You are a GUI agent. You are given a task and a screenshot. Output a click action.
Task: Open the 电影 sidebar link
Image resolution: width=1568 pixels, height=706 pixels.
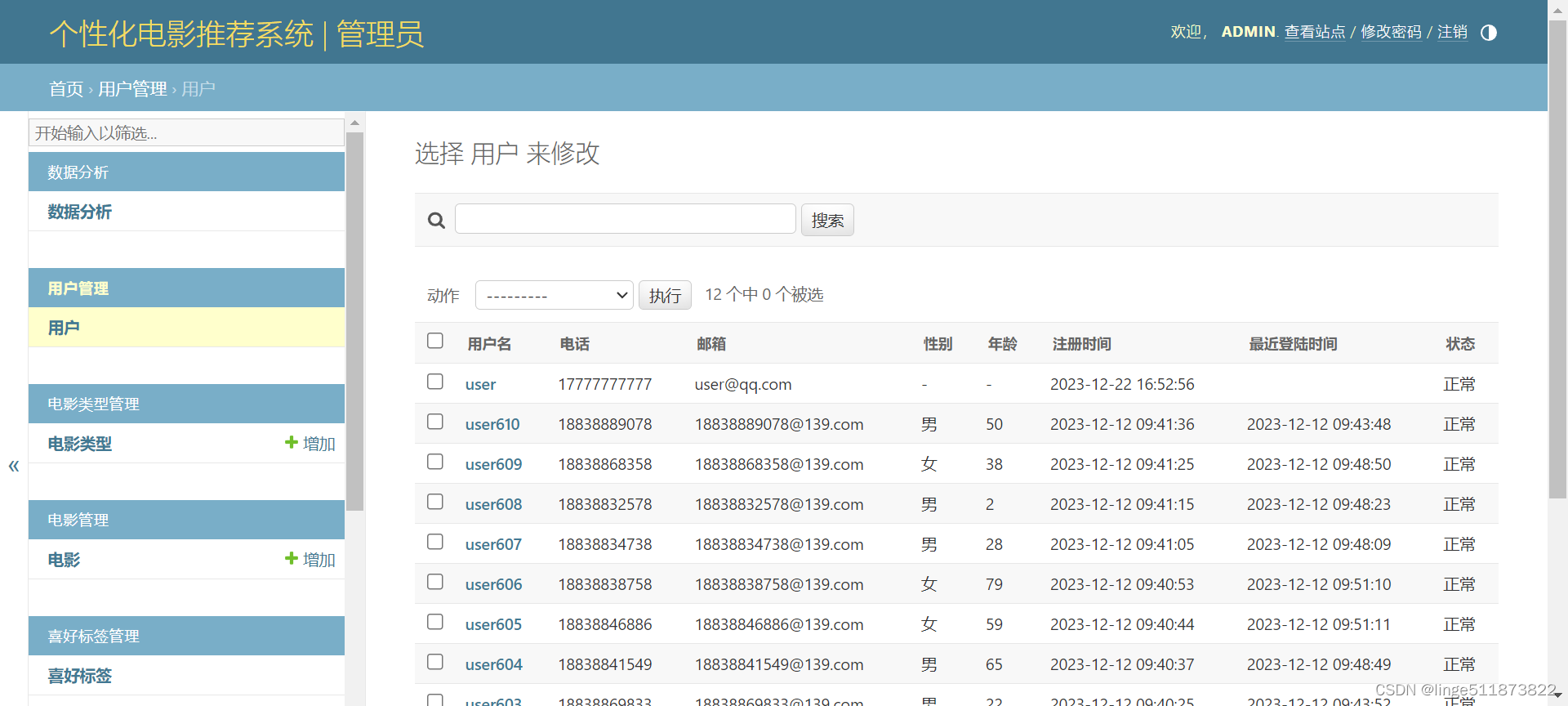64,560
